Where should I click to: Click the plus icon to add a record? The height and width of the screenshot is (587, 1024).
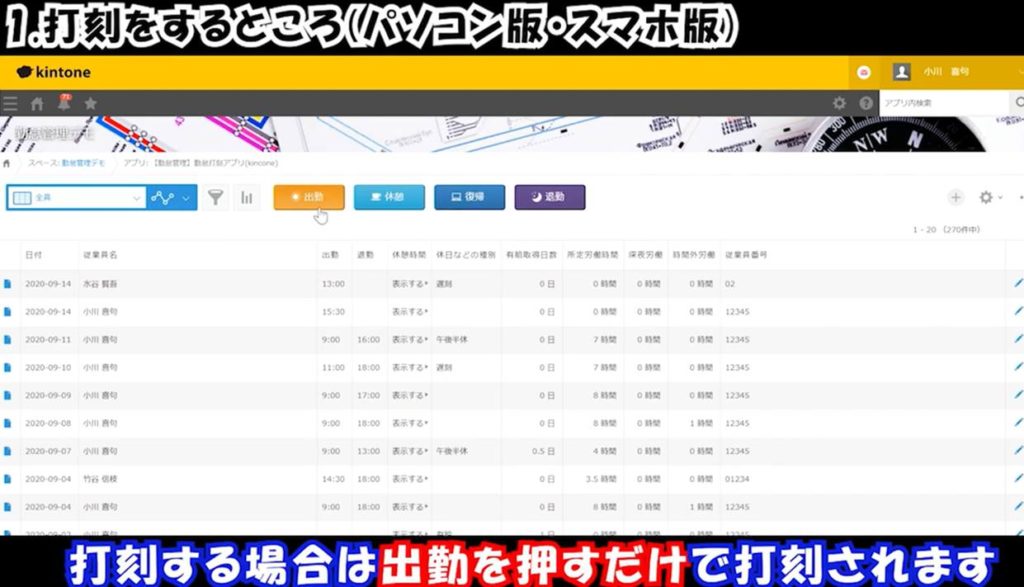point(956,197)
